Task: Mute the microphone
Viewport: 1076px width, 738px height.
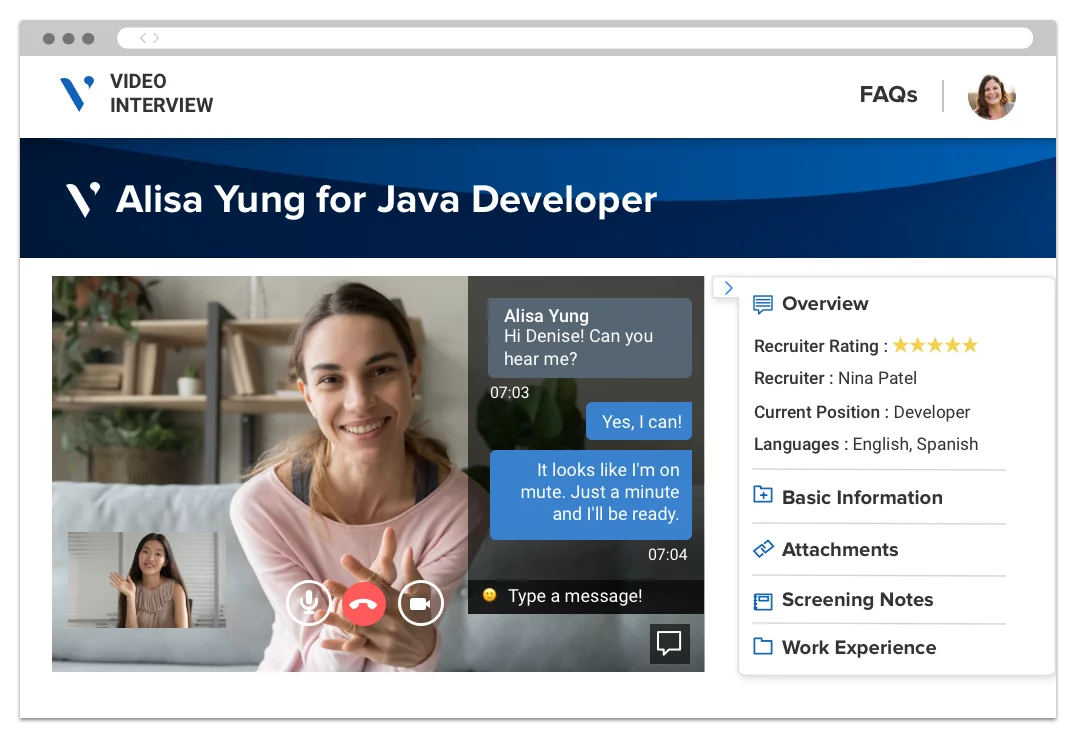Action: (309, 602)
